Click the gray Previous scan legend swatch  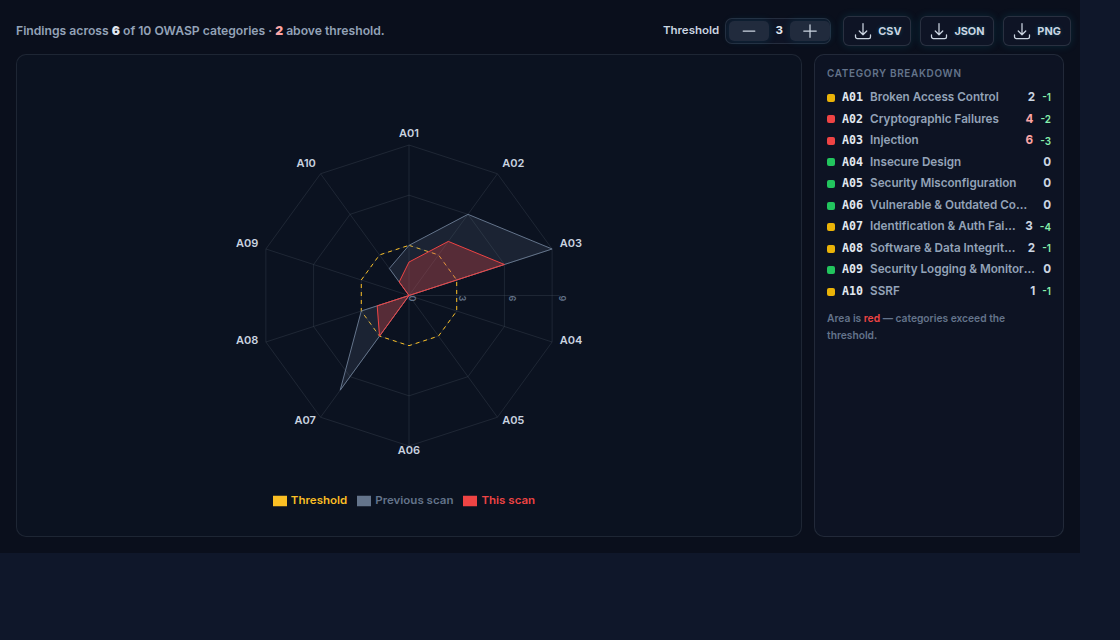(364, 501)
